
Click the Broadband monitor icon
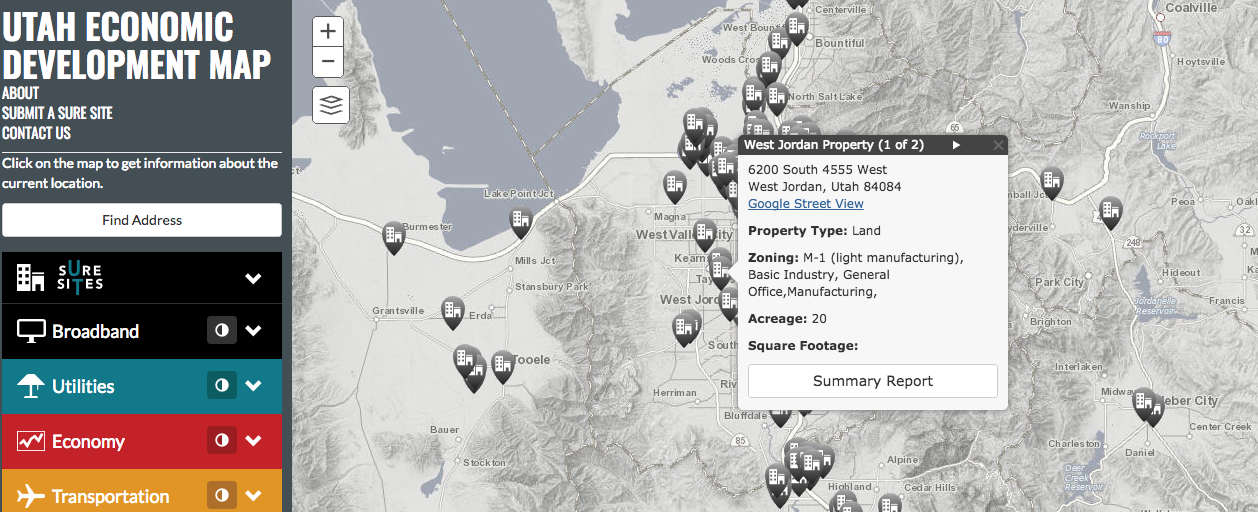click(31, 331)
